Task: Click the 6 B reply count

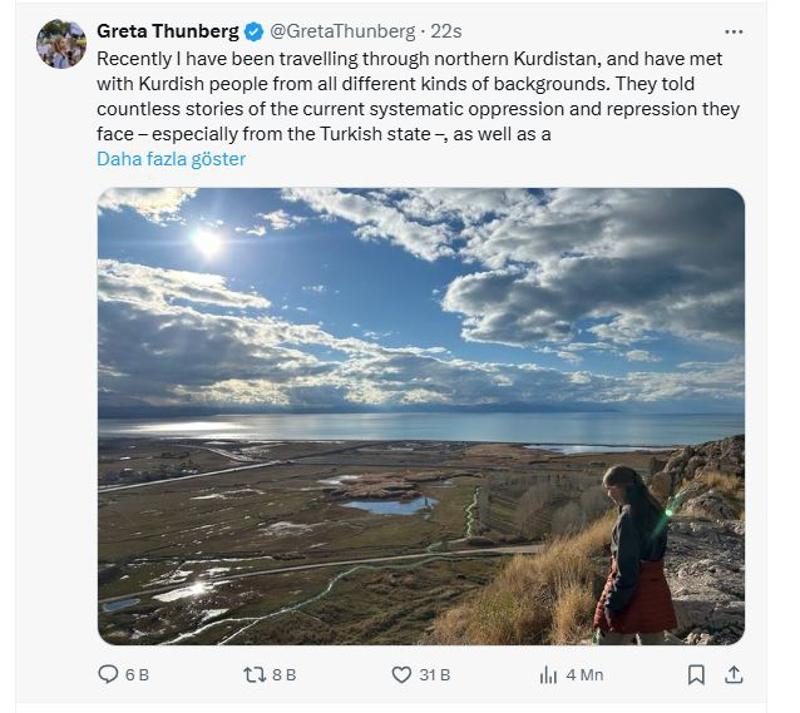Action: tap(137, 675)
